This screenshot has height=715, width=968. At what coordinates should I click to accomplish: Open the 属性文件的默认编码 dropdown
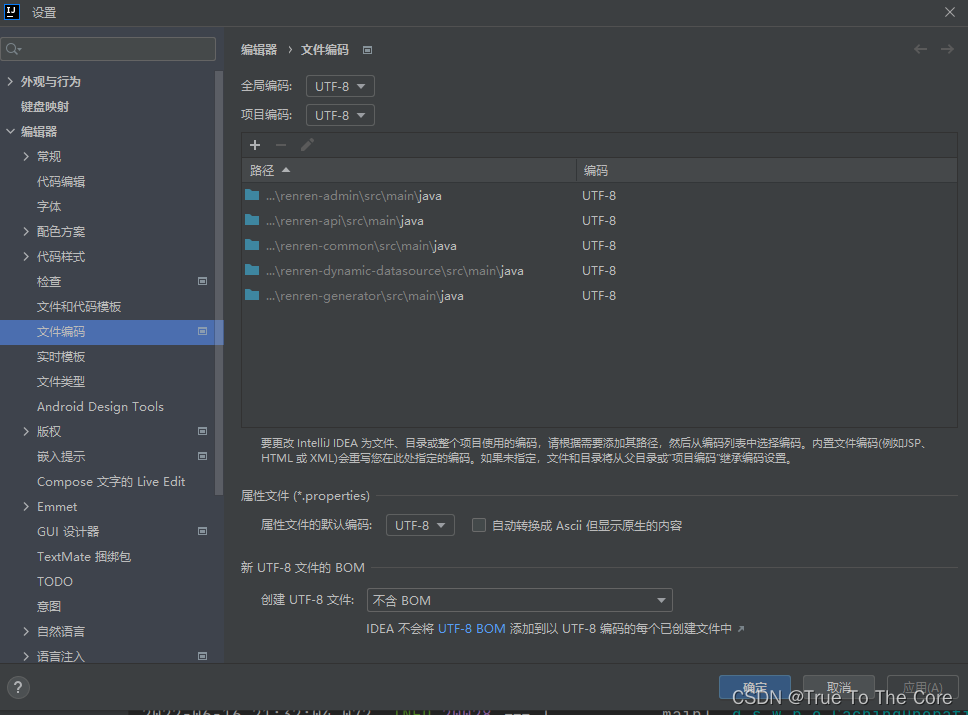click(420, 525)
